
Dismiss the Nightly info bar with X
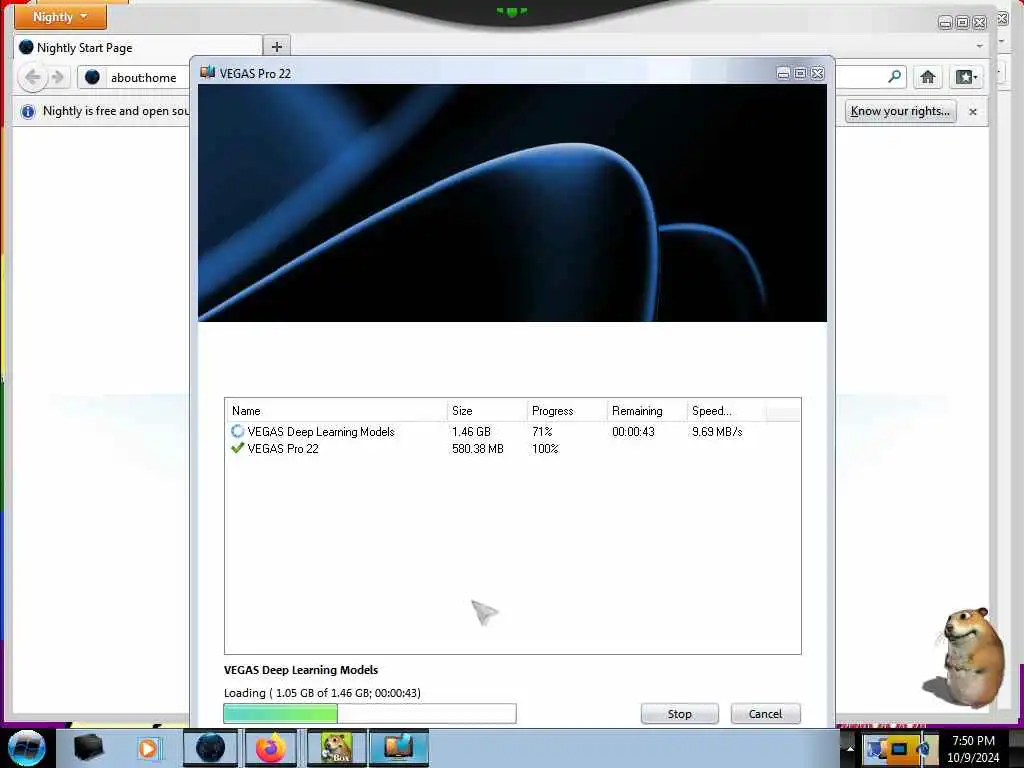pyautogui.click(x=972, y=112)
